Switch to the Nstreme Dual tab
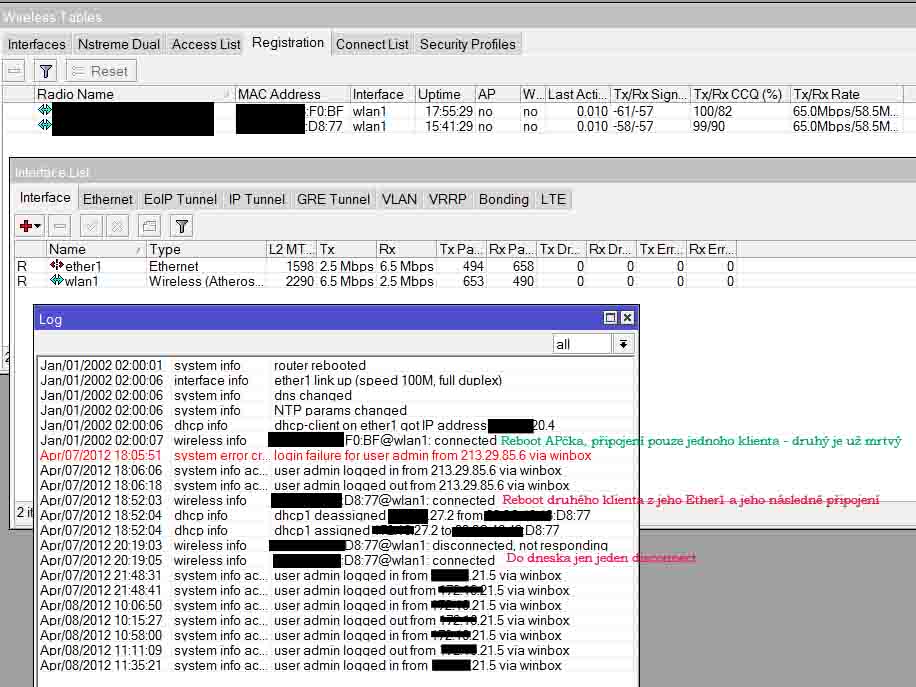This screenshot has width=916, height=687. point(119,44)
